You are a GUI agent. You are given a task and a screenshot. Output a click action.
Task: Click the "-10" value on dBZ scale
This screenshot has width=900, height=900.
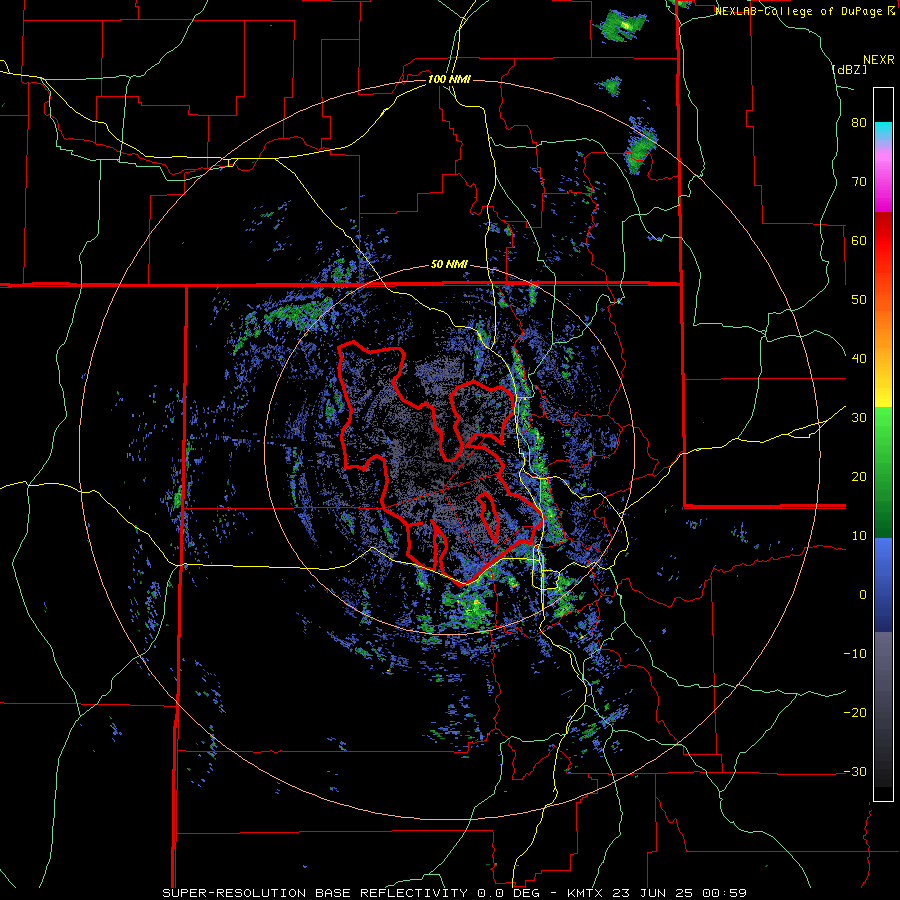[x=855, y=654]
